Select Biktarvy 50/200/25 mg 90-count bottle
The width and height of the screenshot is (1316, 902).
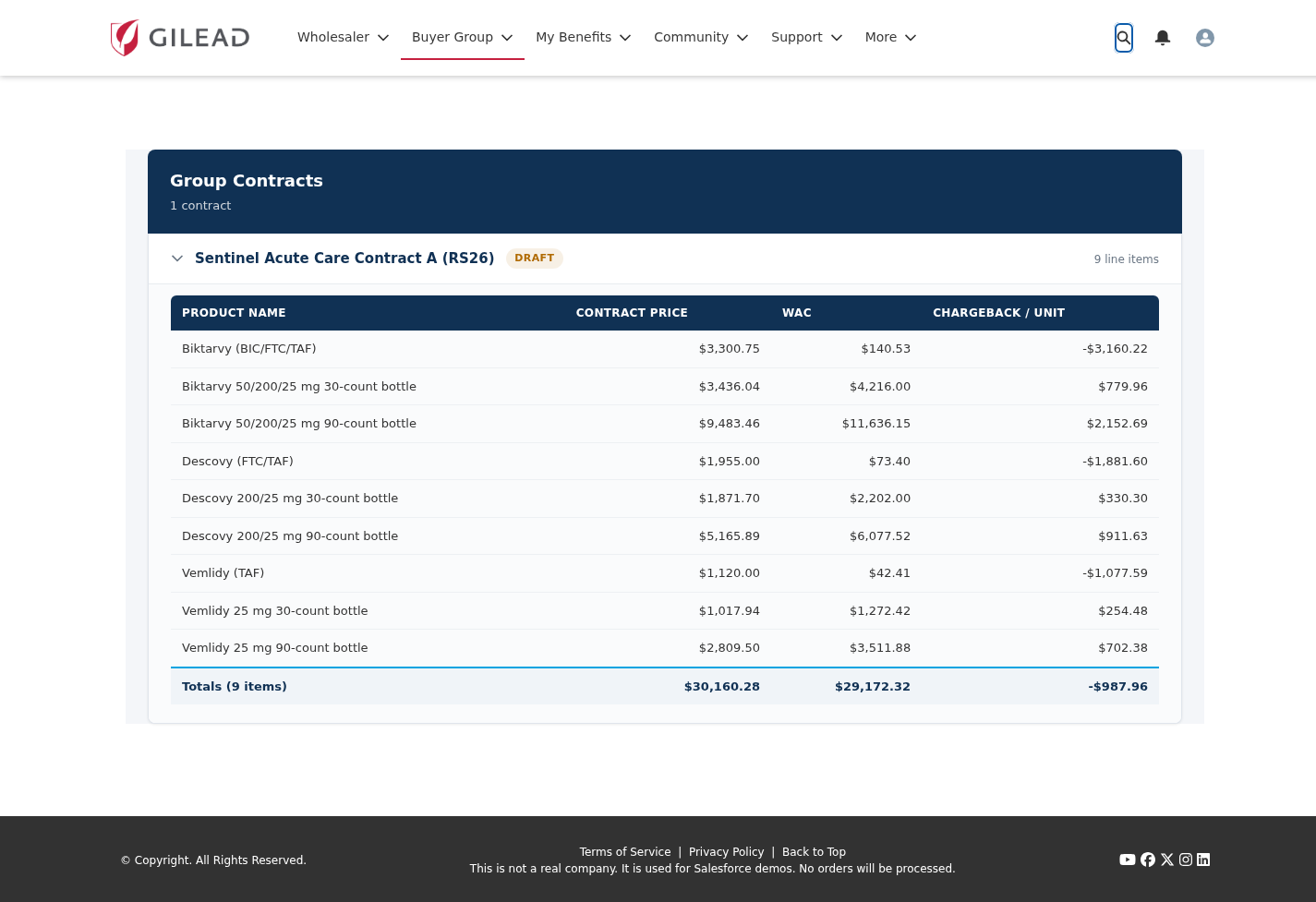pos(299,424)
